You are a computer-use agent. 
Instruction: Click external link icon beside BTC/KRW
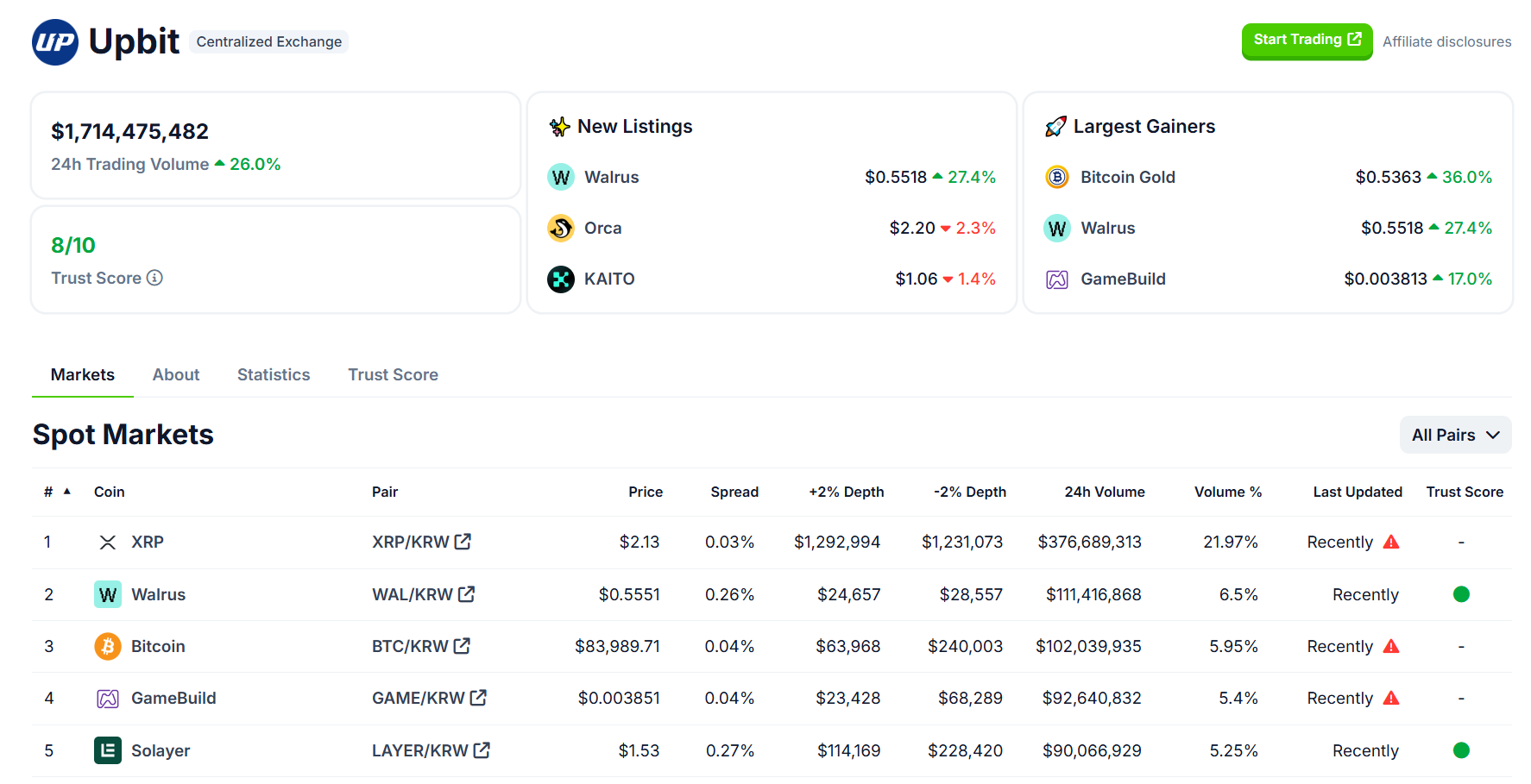pyautogui.click(x=462, y=645)
